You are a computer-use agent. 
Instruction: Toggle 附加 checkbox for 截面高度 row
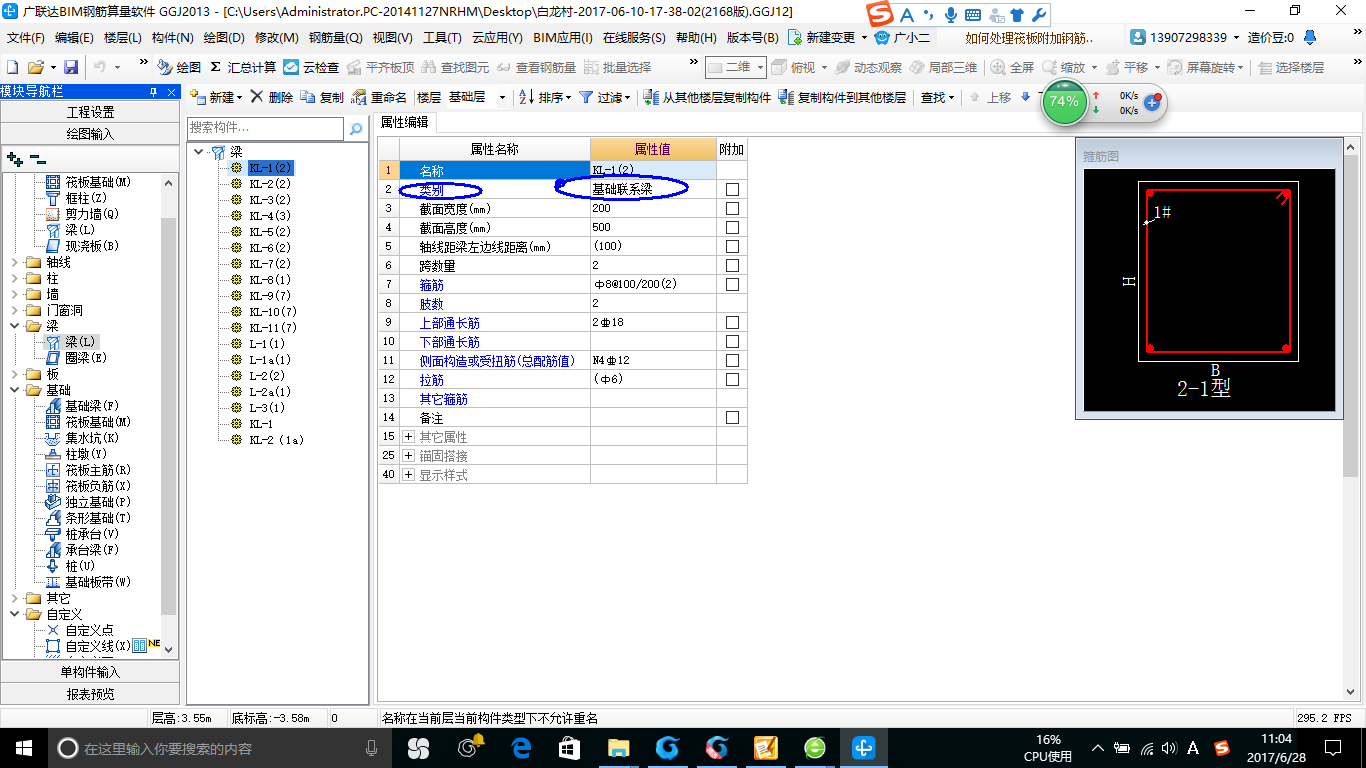732,227
